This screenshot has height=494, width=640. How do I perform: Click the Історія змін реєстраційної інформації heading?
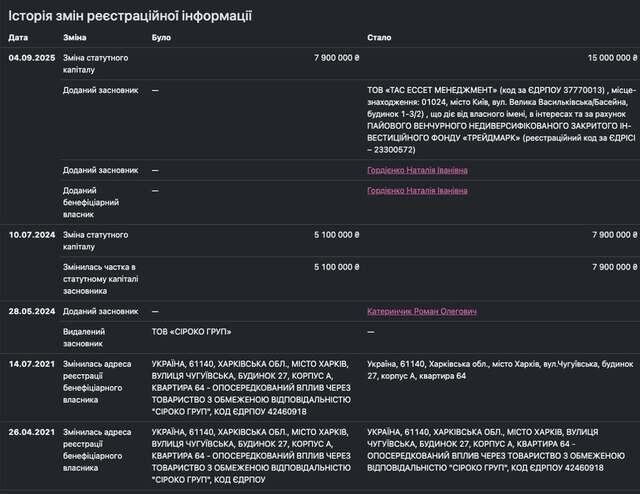[130, 16]
